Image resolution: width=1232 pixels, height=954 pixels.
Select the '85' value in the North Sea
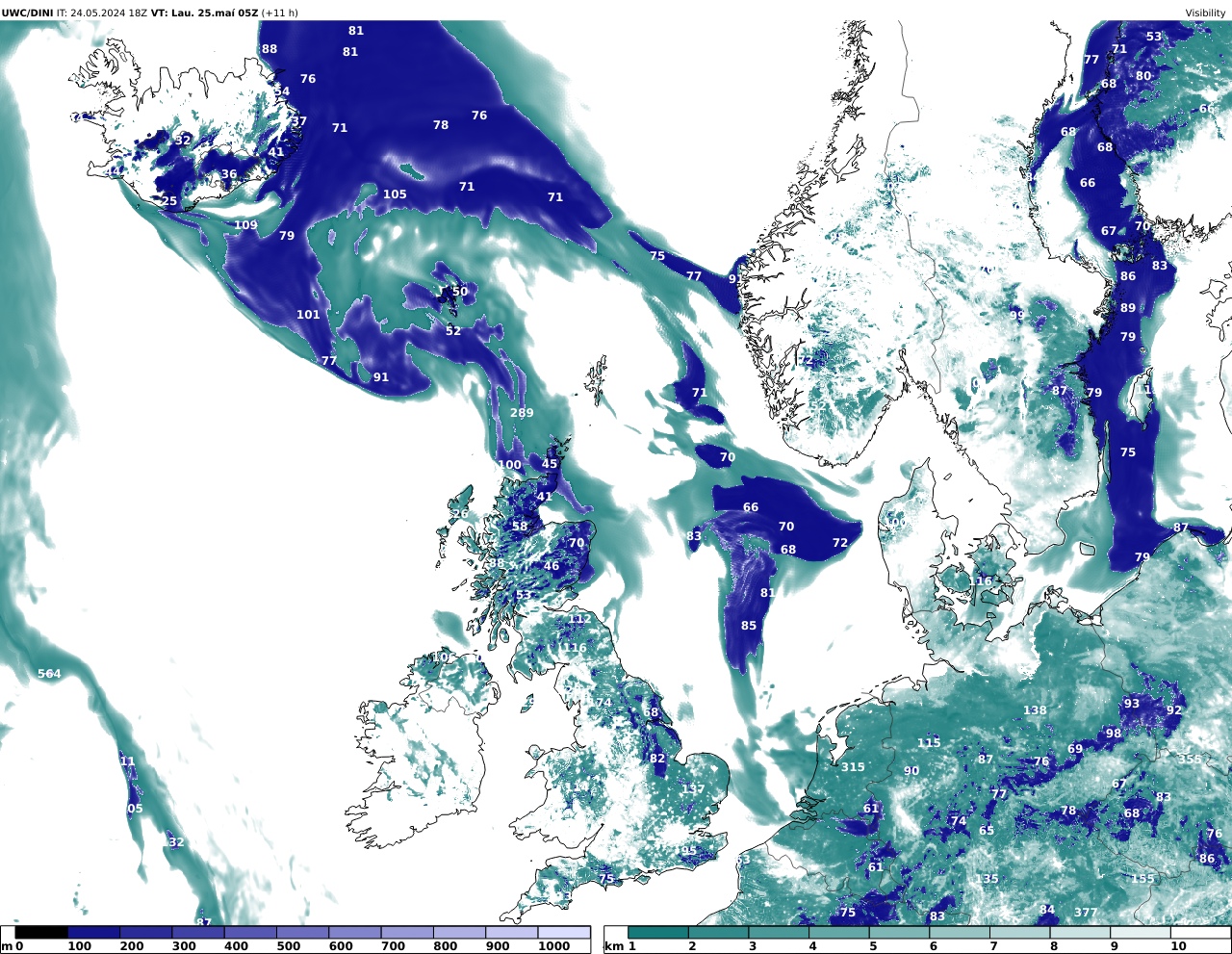[x=749, y=626]
